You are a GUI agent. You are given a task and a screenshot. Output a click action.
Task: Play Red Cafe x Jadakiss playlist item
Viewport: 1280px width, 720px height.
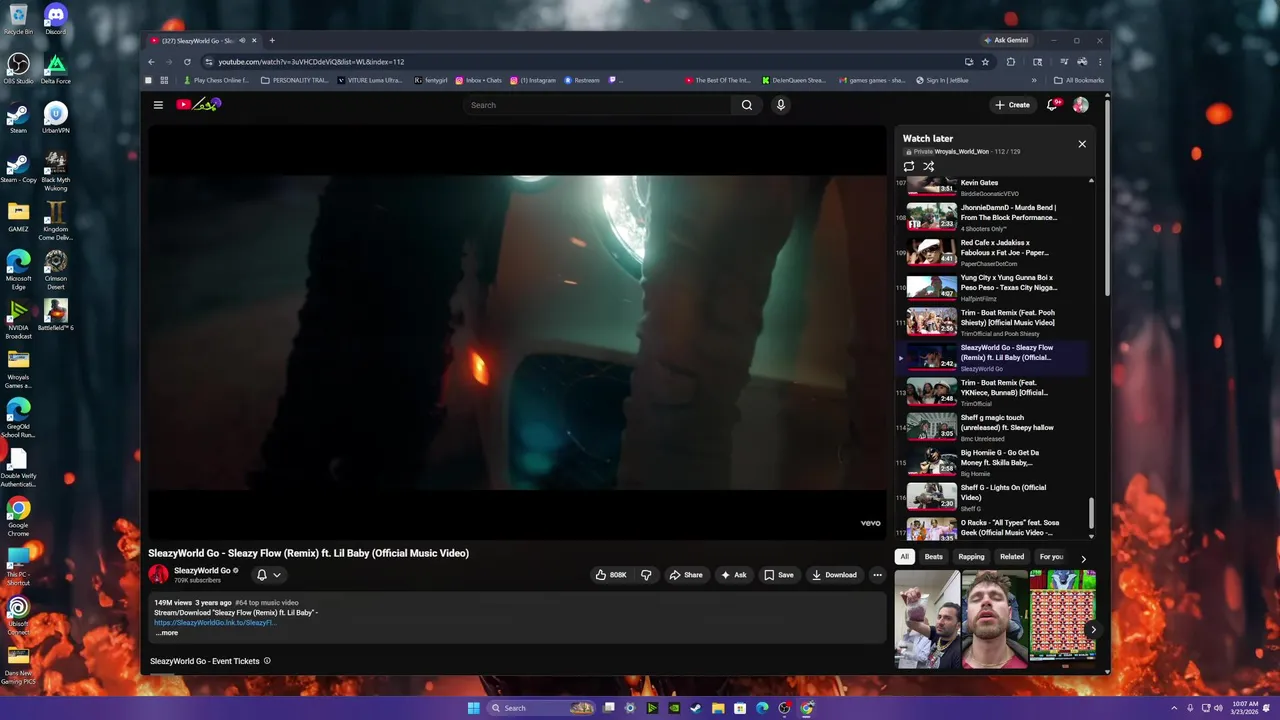[x=990, y=252]
